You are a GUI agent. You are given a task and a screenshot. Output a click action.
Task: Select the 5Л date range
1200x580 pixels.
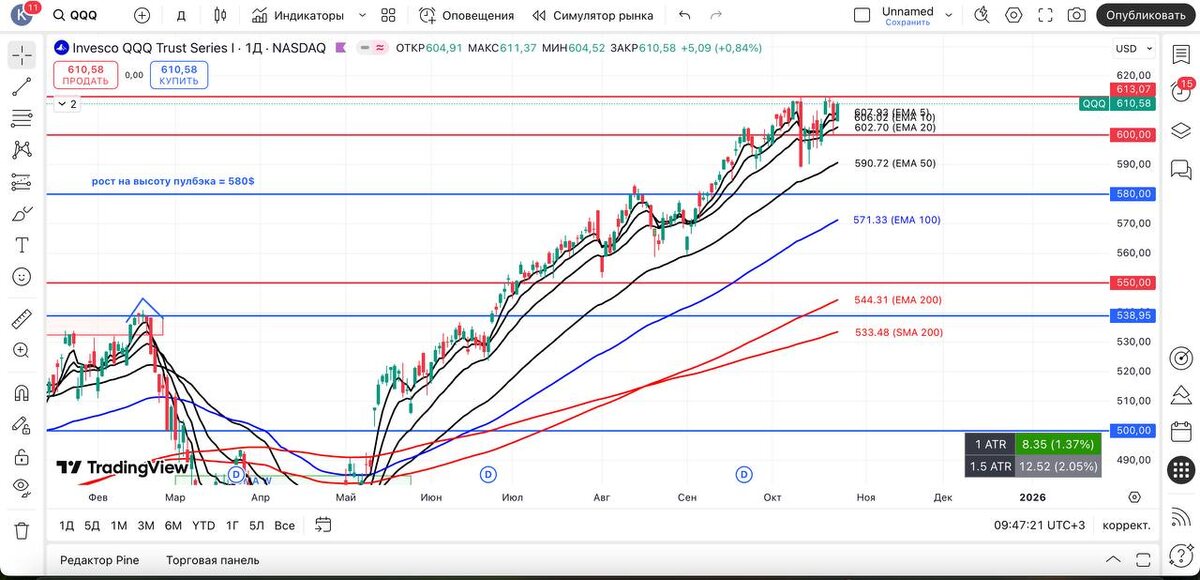coord(257,525)
